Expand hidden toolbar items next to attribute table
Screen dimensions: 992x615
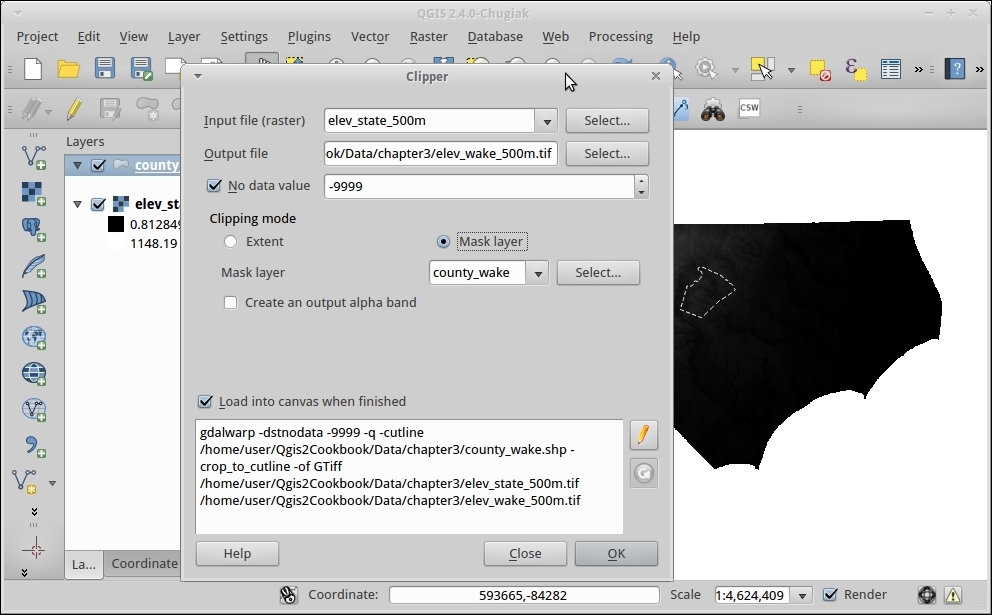pyautogui.click(x=919, y=69)
